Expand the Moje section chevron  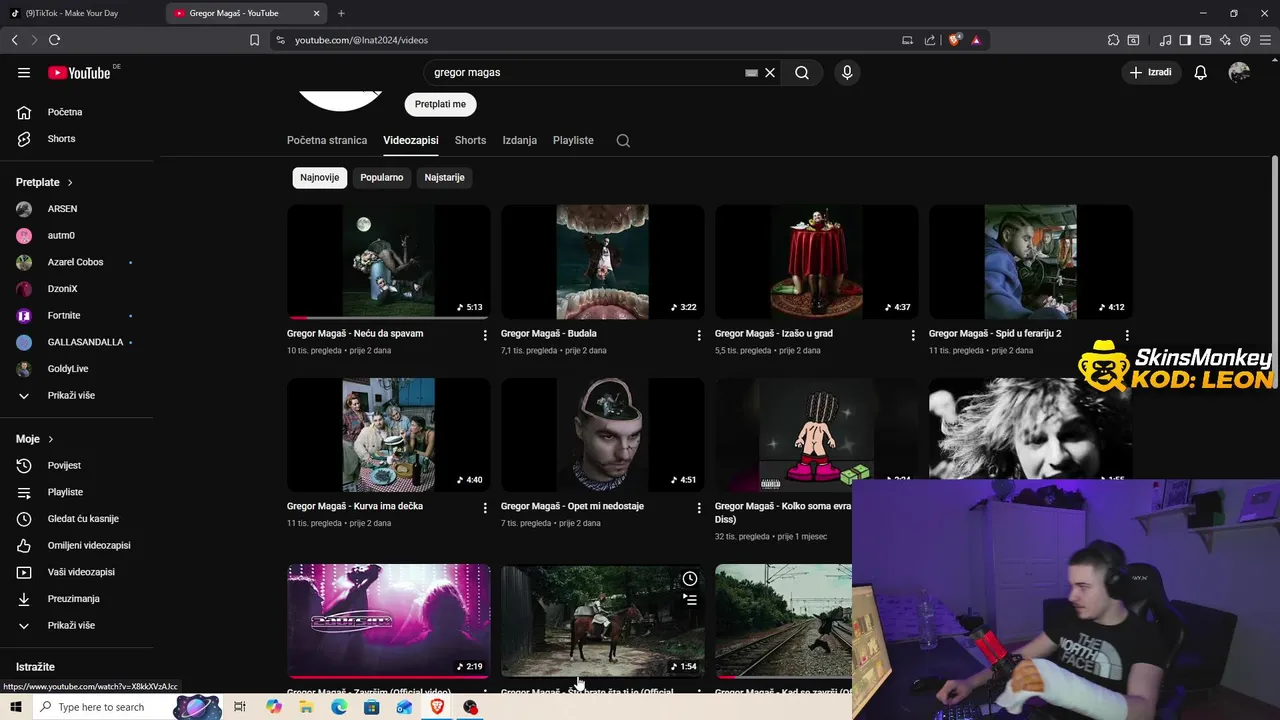(50, 439)
